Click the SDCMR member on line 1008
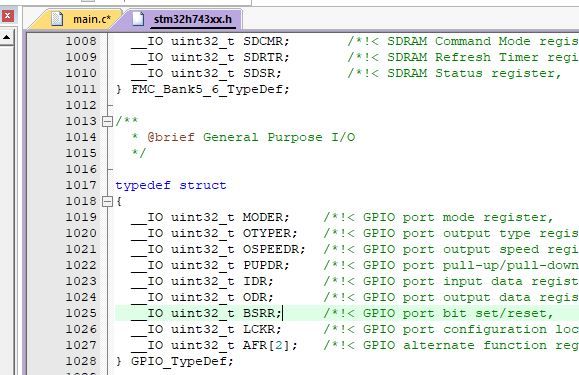This screenshot has width=579, height=375. pos(263,41)
